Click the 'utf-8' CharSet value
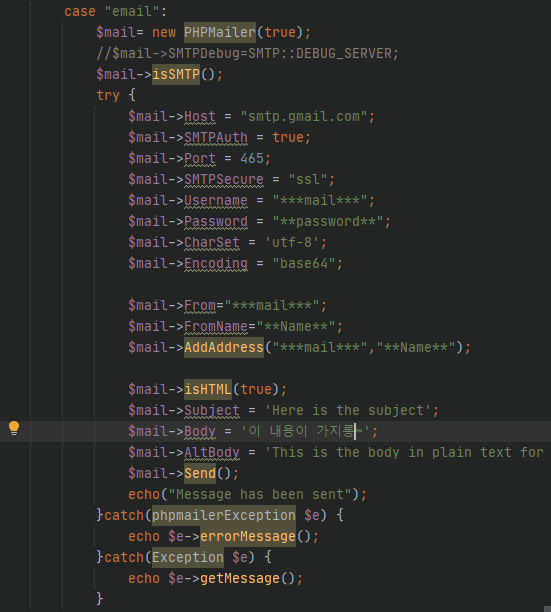 pos(291,242)
